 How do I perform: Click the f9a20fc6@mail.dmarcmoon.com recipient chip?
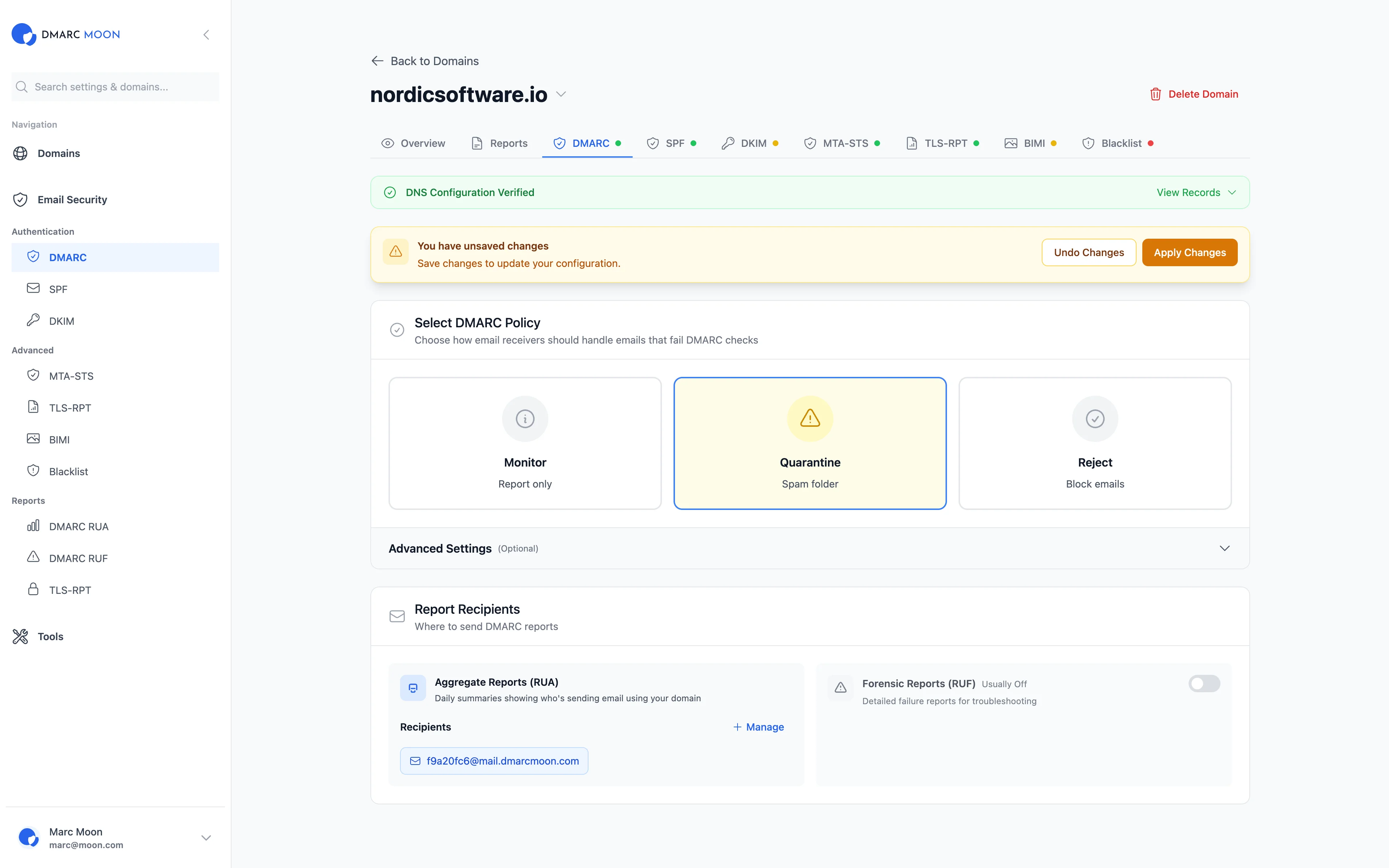tap(494, 761)
